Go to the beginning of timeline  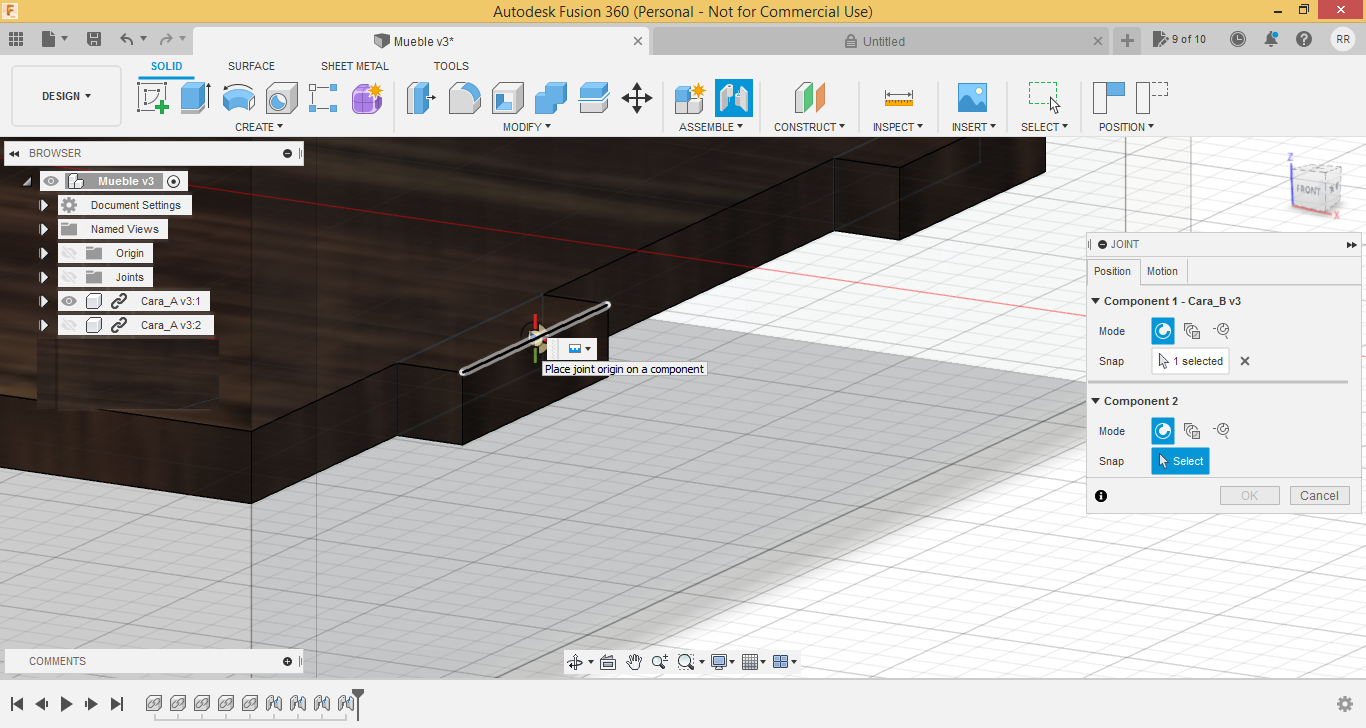pyautogui.click(x=17, y=704)
